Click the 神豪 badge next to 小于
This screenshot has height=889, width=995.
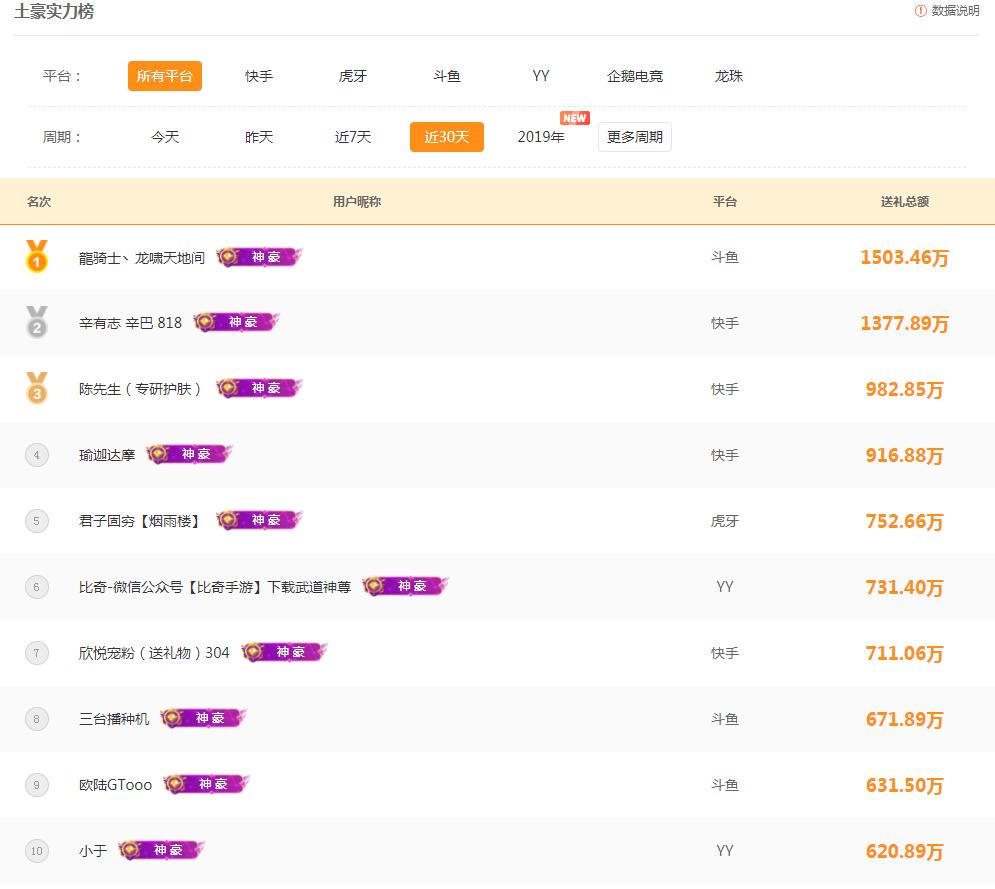coord(161,850)
